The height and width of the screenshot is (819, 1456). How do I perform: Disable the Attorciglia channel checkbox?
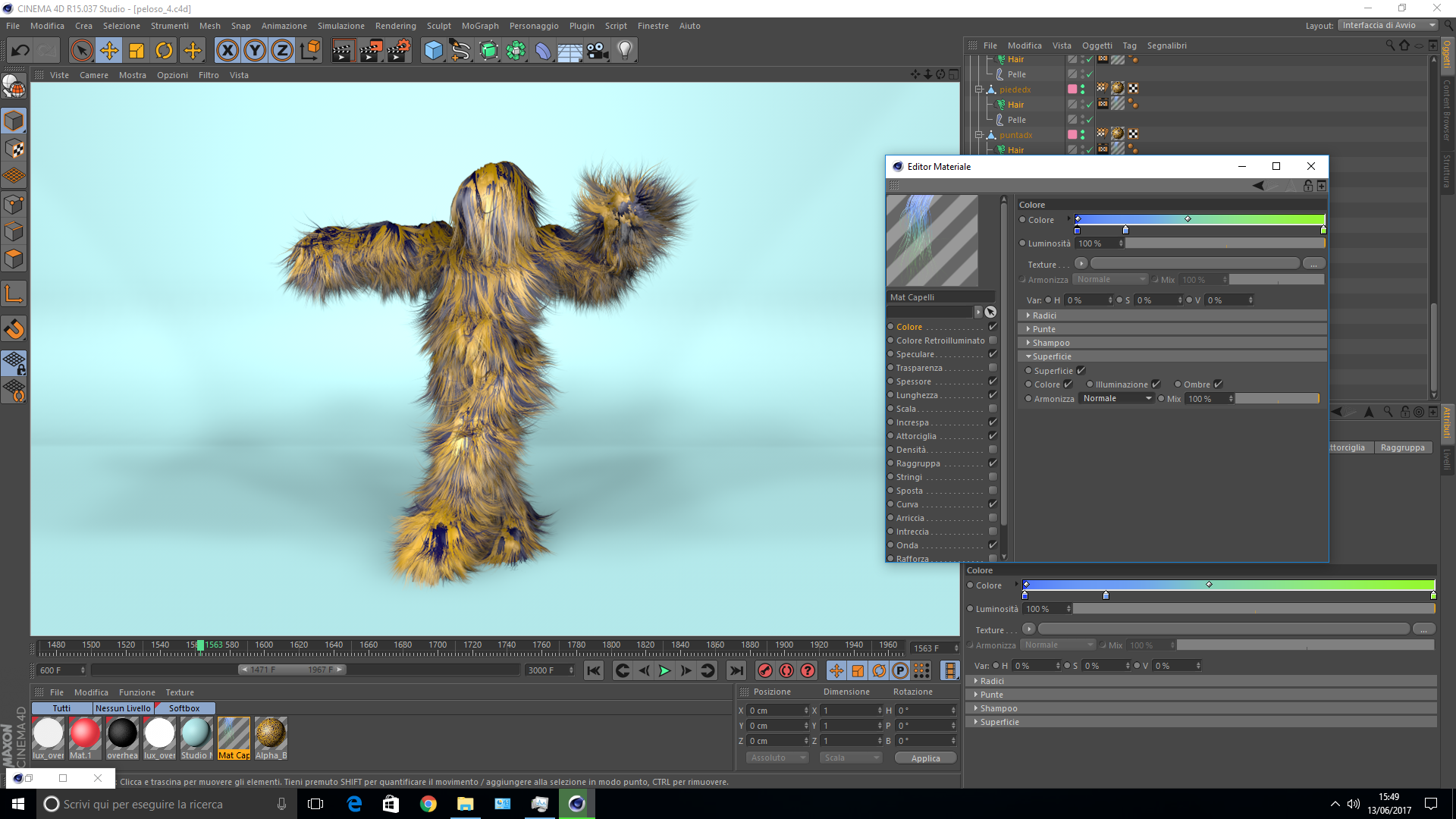coord(993,436)
